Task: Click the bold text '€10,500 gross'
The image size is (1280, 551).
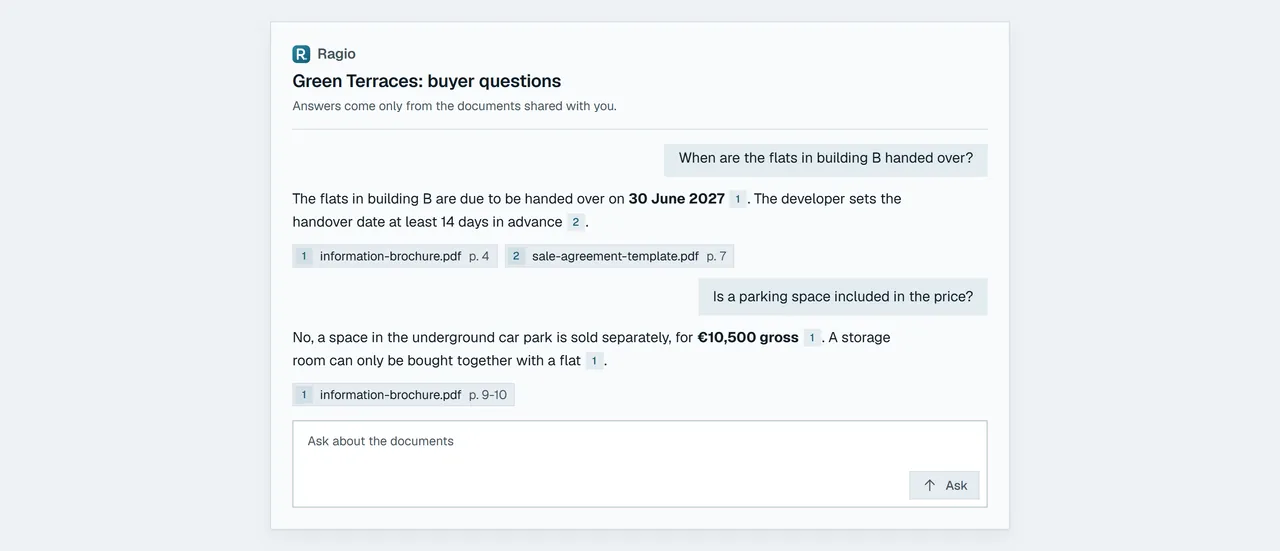Action: [x=748, y=338]
